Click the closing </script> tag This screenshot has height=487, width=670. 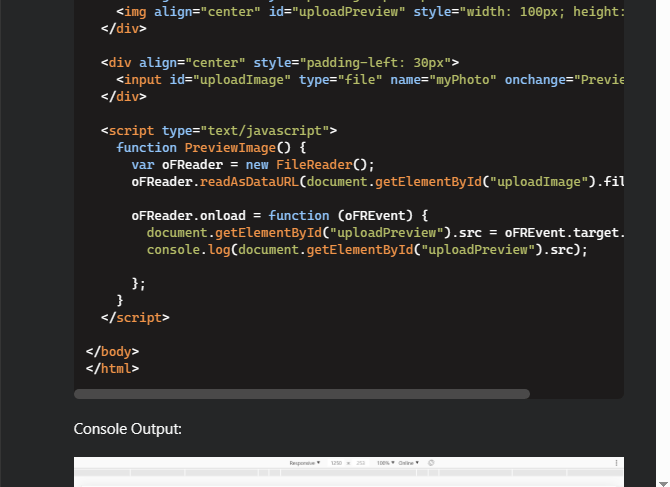[135, 318]
